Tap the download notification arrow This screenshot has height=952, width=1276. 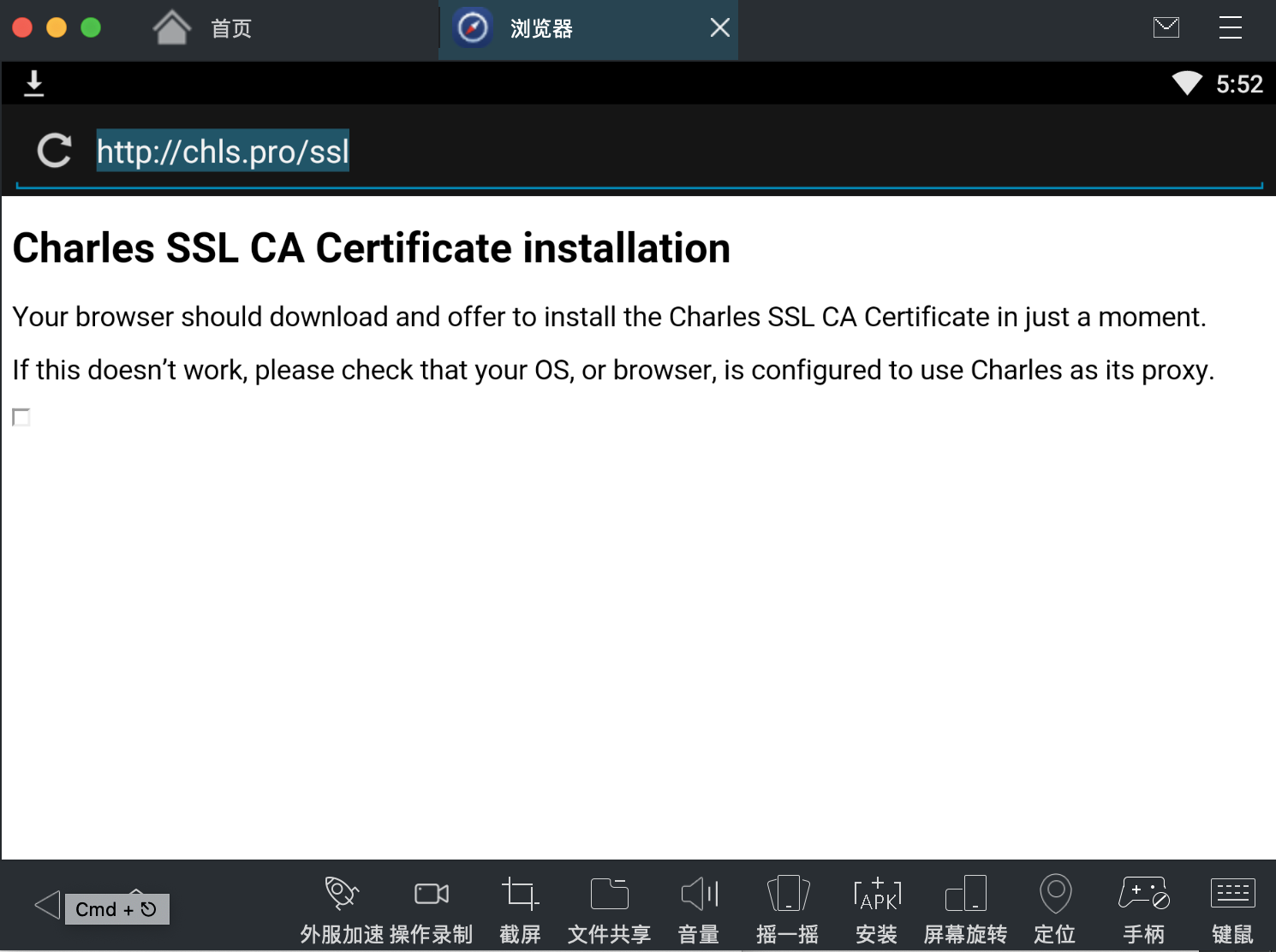tap(33, 84)
